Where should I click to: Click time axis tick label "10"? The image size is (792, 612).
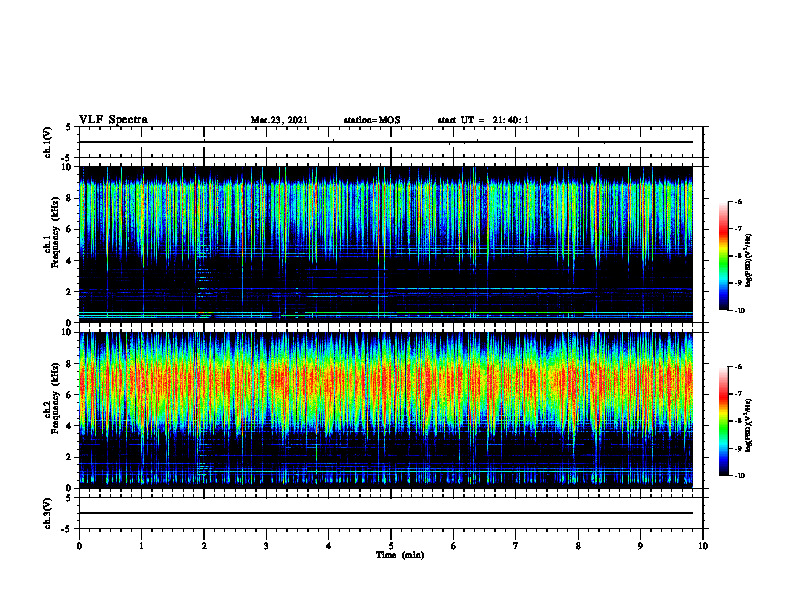(x=703, y=546)
